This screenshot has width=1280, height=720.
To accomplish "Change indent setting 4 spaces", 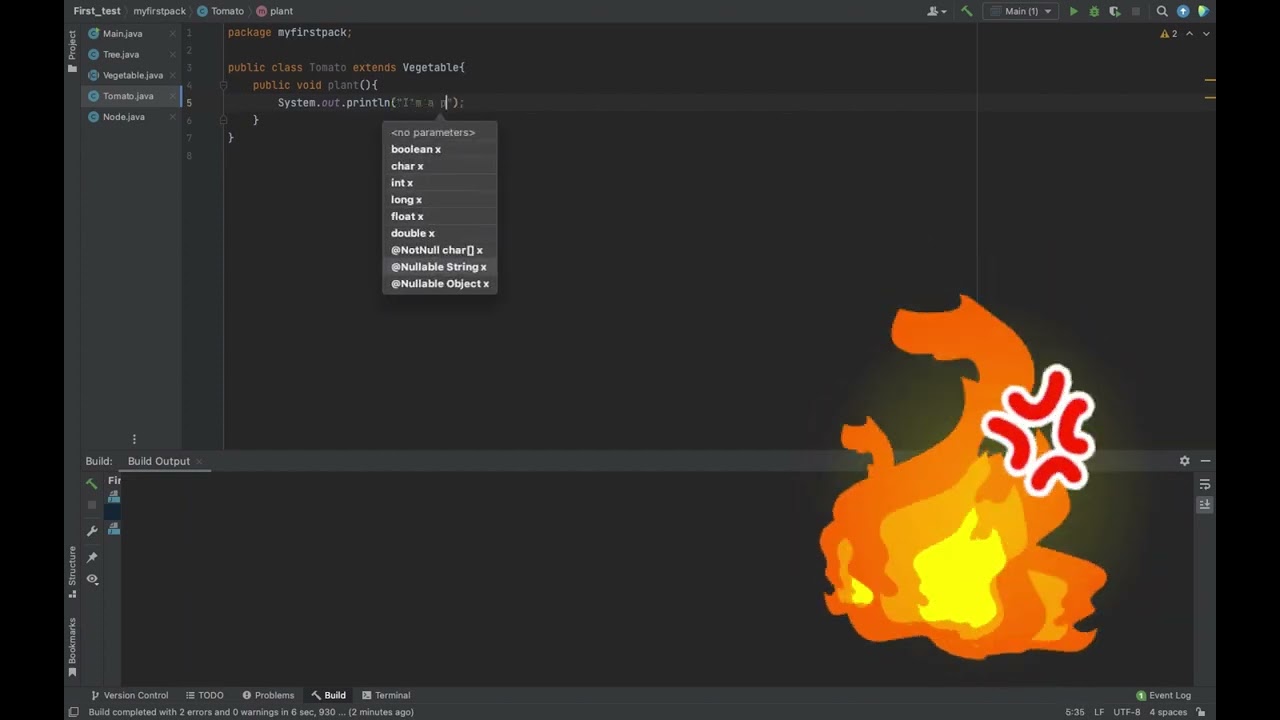I will pos(1168,712).
